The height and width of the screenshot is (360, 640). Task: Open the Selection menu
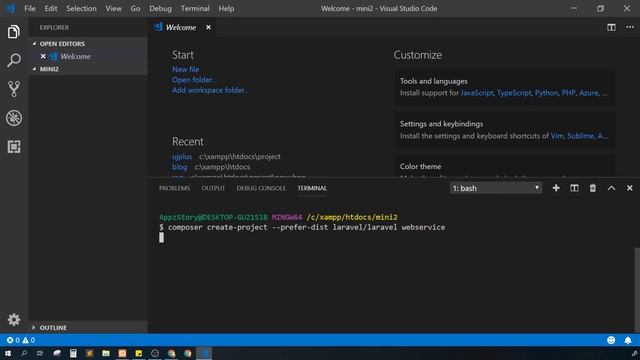coord(81,8)
